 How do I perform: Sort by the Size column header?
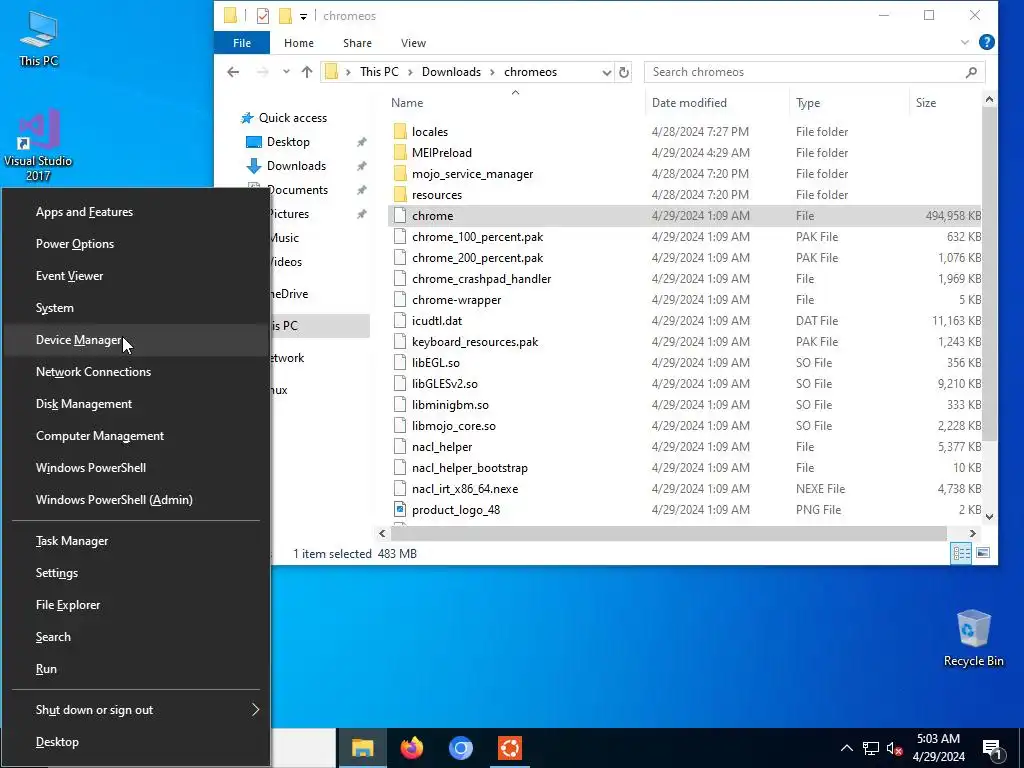pos(944,103)
